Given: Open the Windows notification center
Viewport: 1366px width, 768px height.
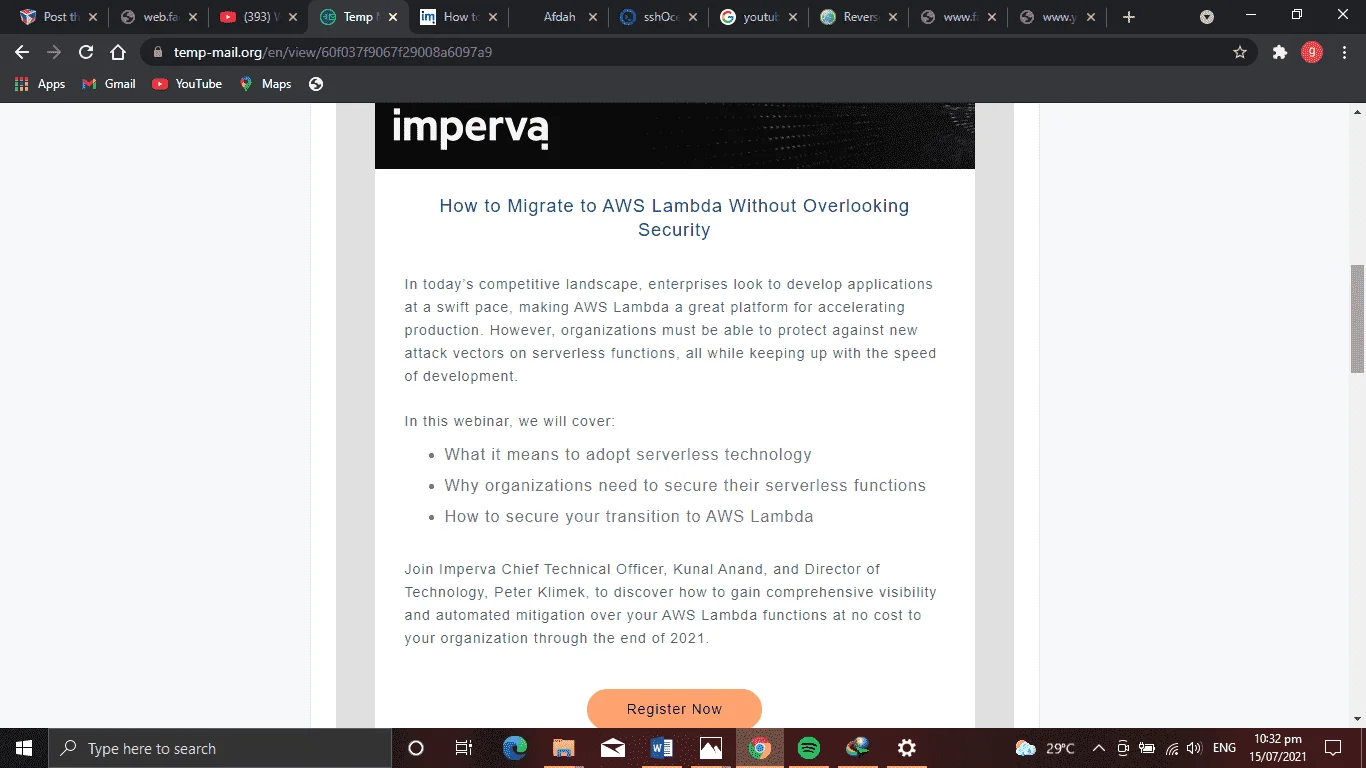Looking at the screenshot, I should click(1332, 748).
